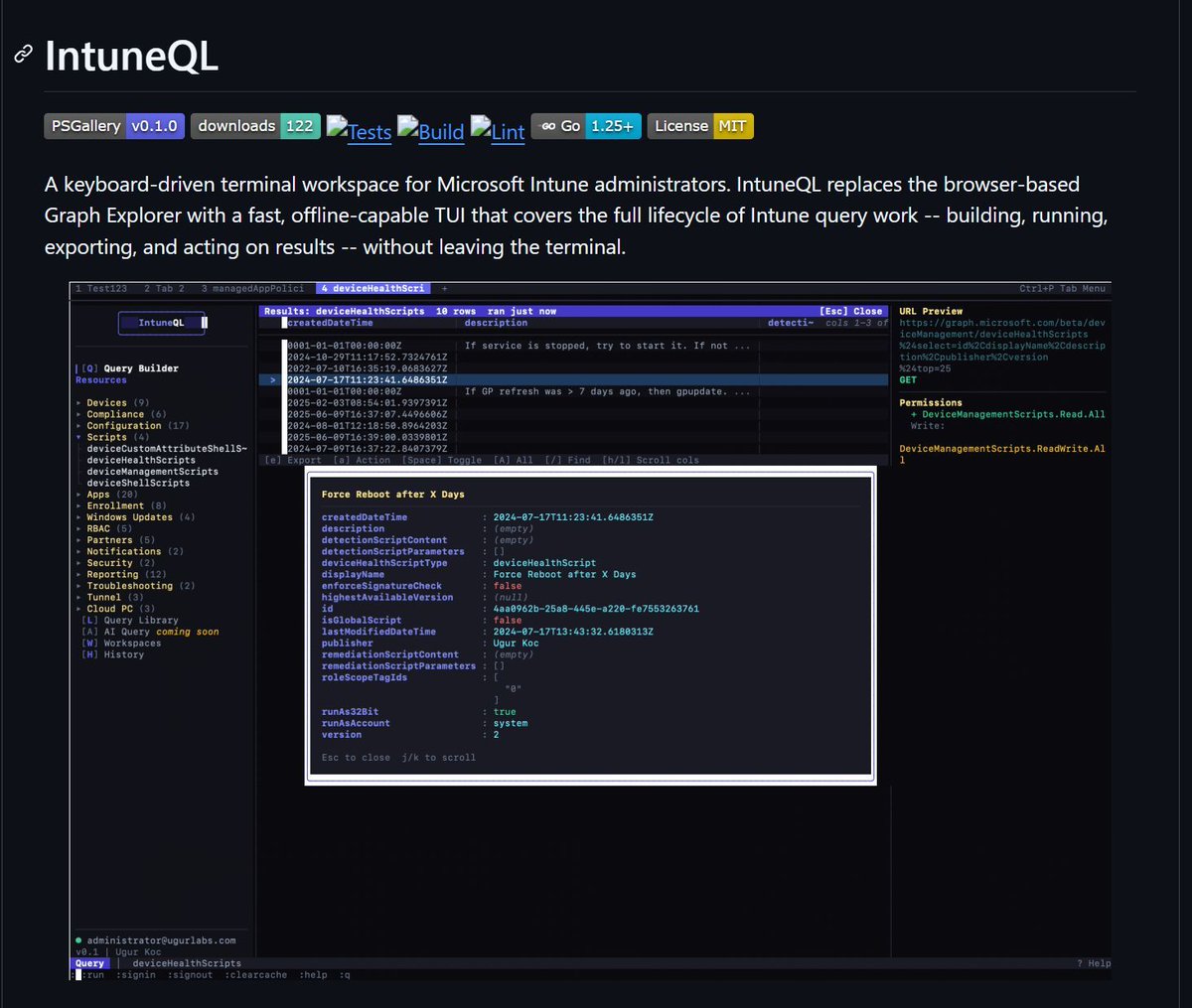
Task: Expand the Enrollment (8) arrow
Action: click(x=79, y=506)
